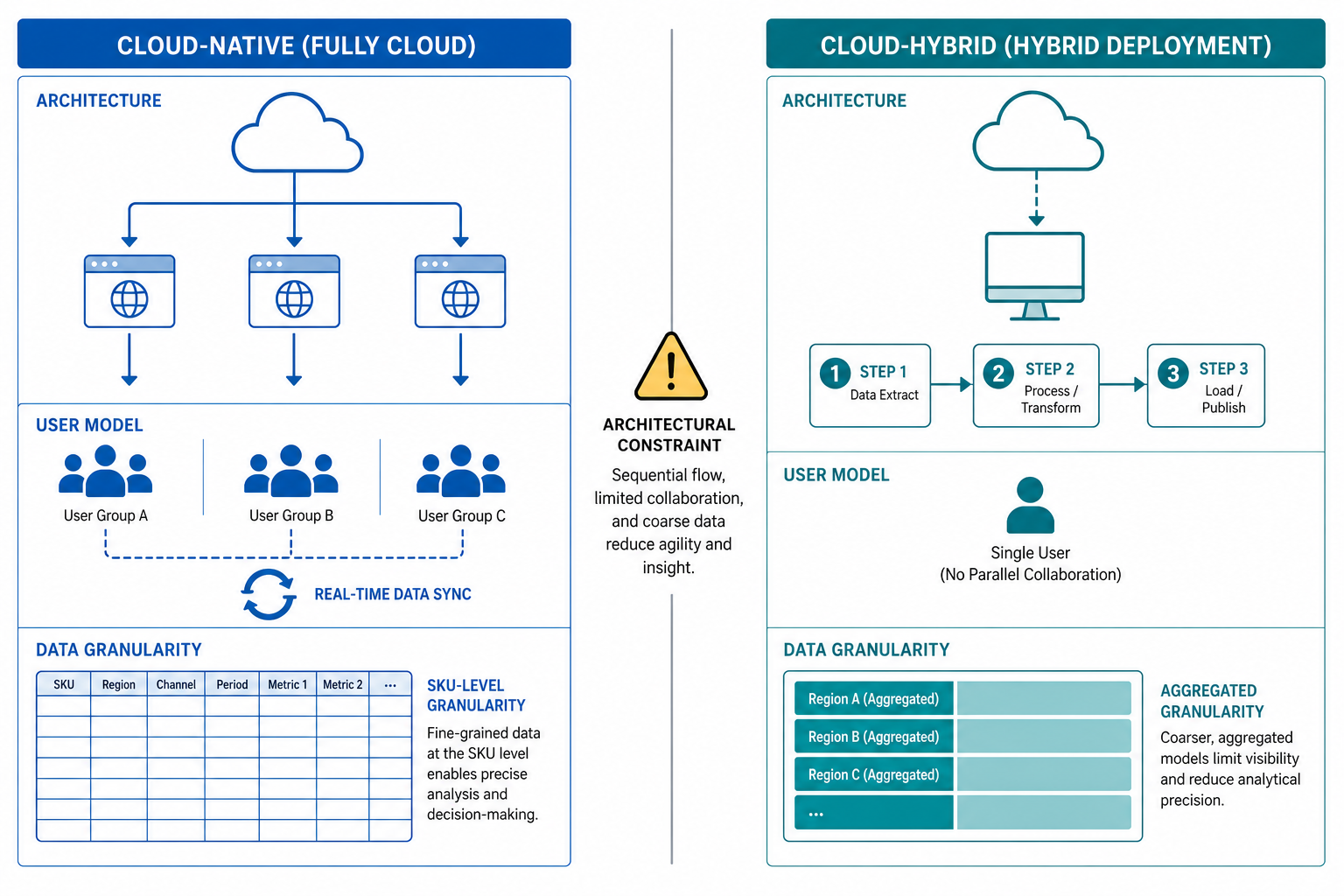Click browser window icon above User Group C
The image size is (1344, 896).
click(460, 291)
